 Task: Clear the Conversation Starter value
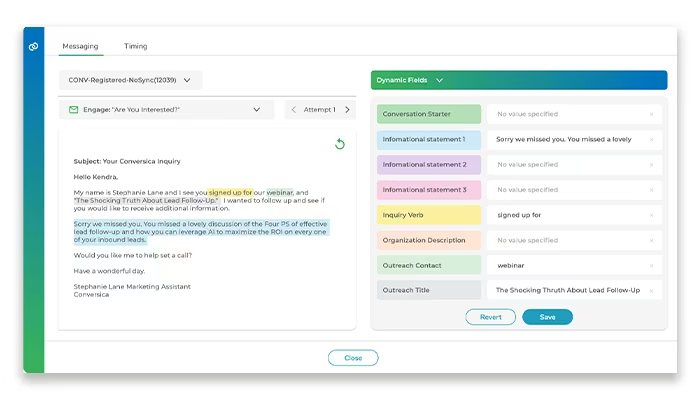(x=651, y=114)
